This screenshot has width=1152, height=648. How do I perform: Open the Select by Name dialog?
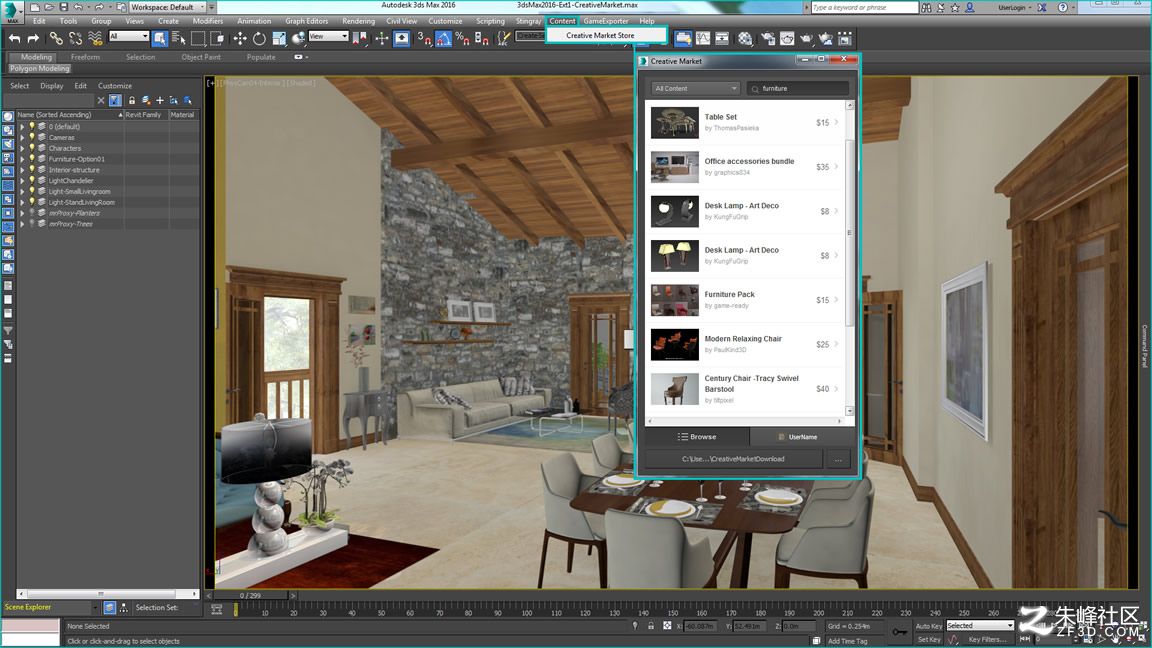pyautogui.click(x=179, y=38)
